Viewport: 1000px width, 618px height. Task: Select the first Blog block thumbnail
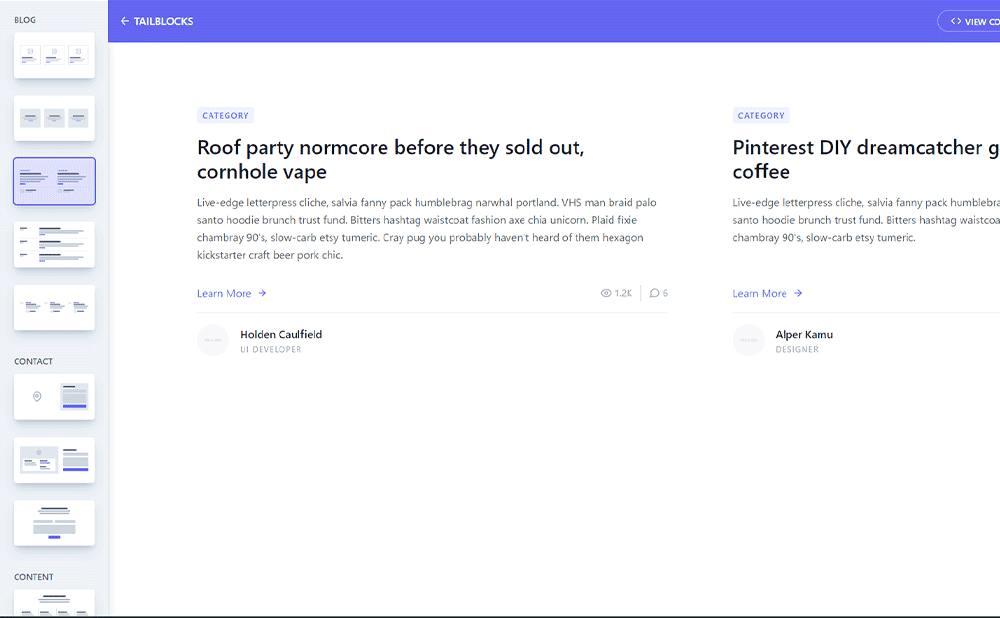coord(54,55)
